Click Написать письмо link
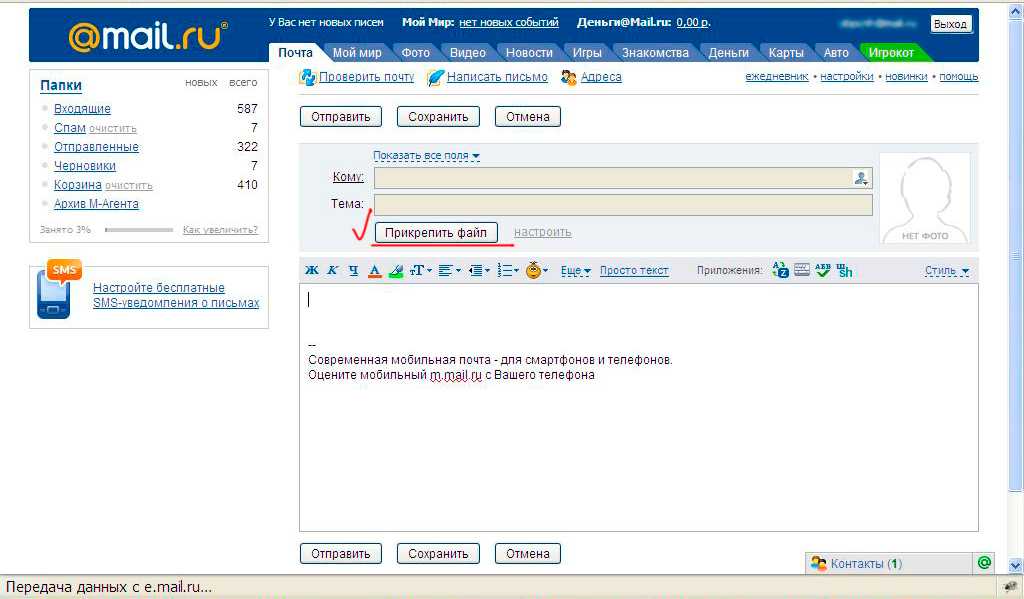The image size is (1024, 599). [497, 77]
